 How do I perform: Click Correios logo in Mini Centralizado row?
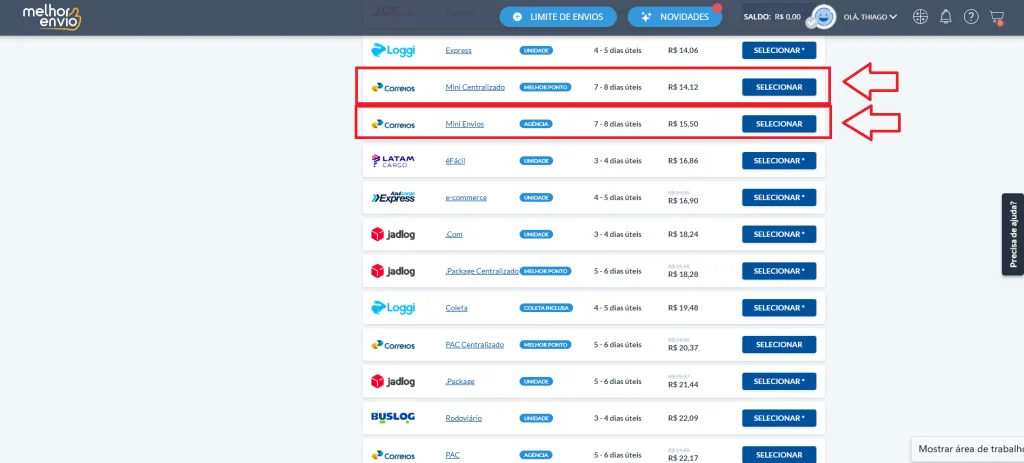[x=393, y=88]
